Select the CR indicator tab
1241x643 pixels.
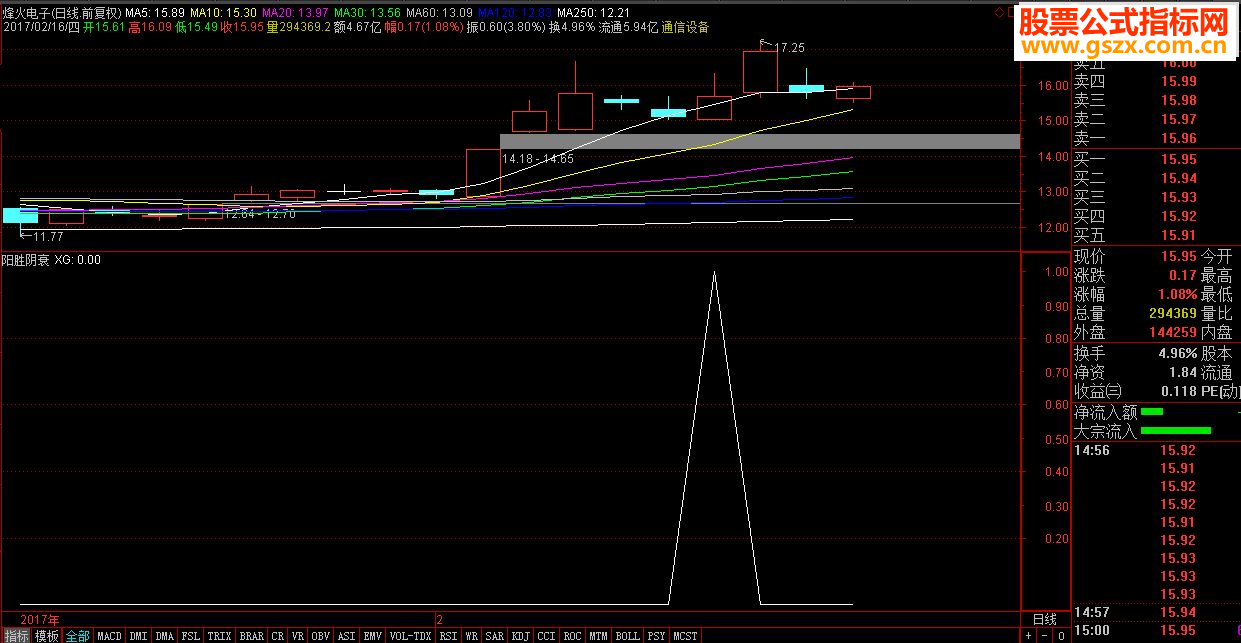click(278, 636)
